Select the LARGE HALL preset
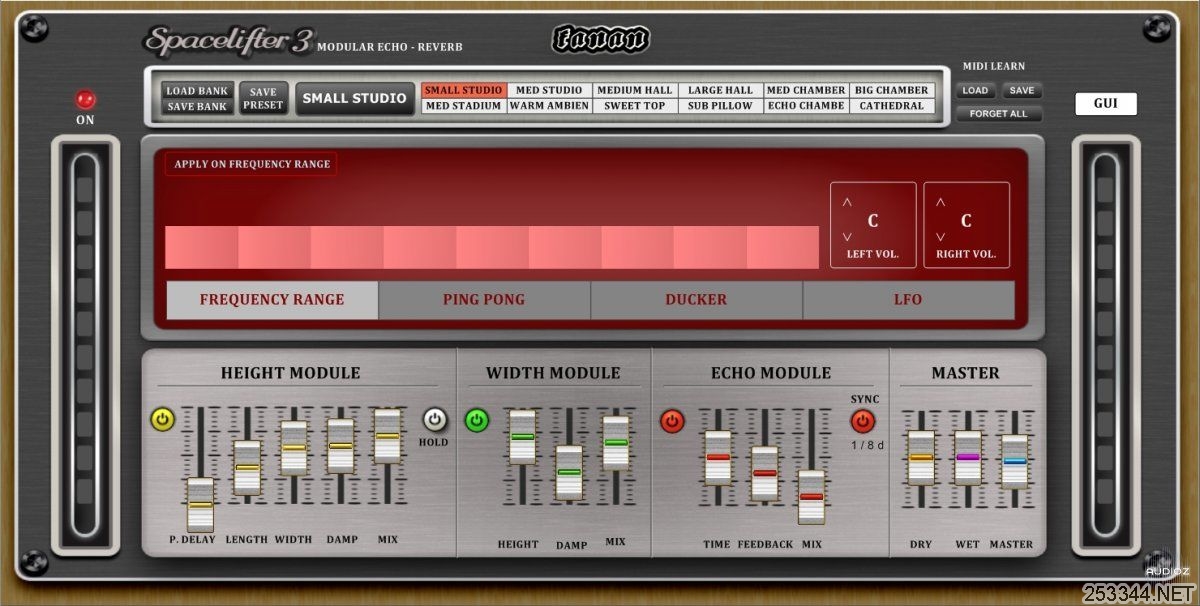Image resolution: width=1200 pixels, height=606 pixels. click(x=720, y=90)
